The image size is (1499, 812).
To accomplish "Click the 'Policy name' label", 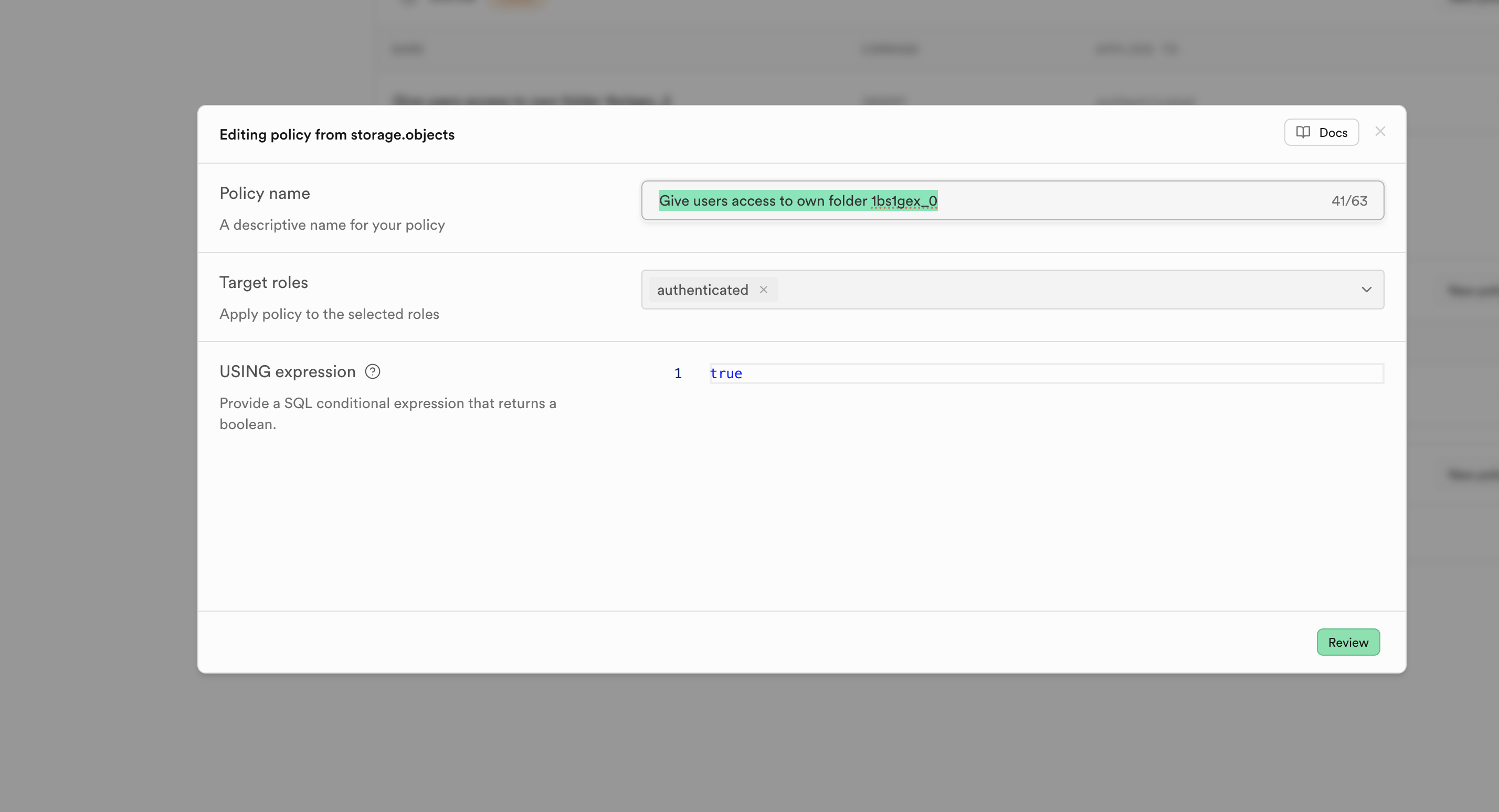I will pyautogui.click(x=265, y=193).
